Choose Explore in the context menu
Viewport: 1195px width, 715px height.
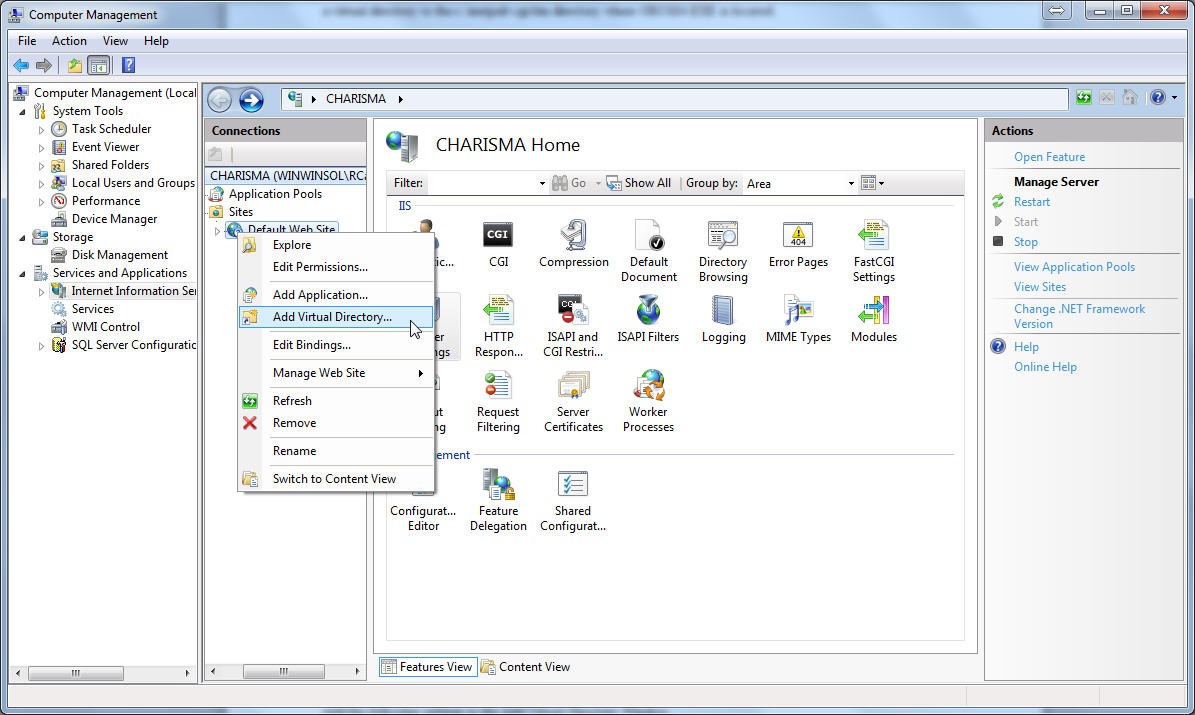click(x=335, y=245)
